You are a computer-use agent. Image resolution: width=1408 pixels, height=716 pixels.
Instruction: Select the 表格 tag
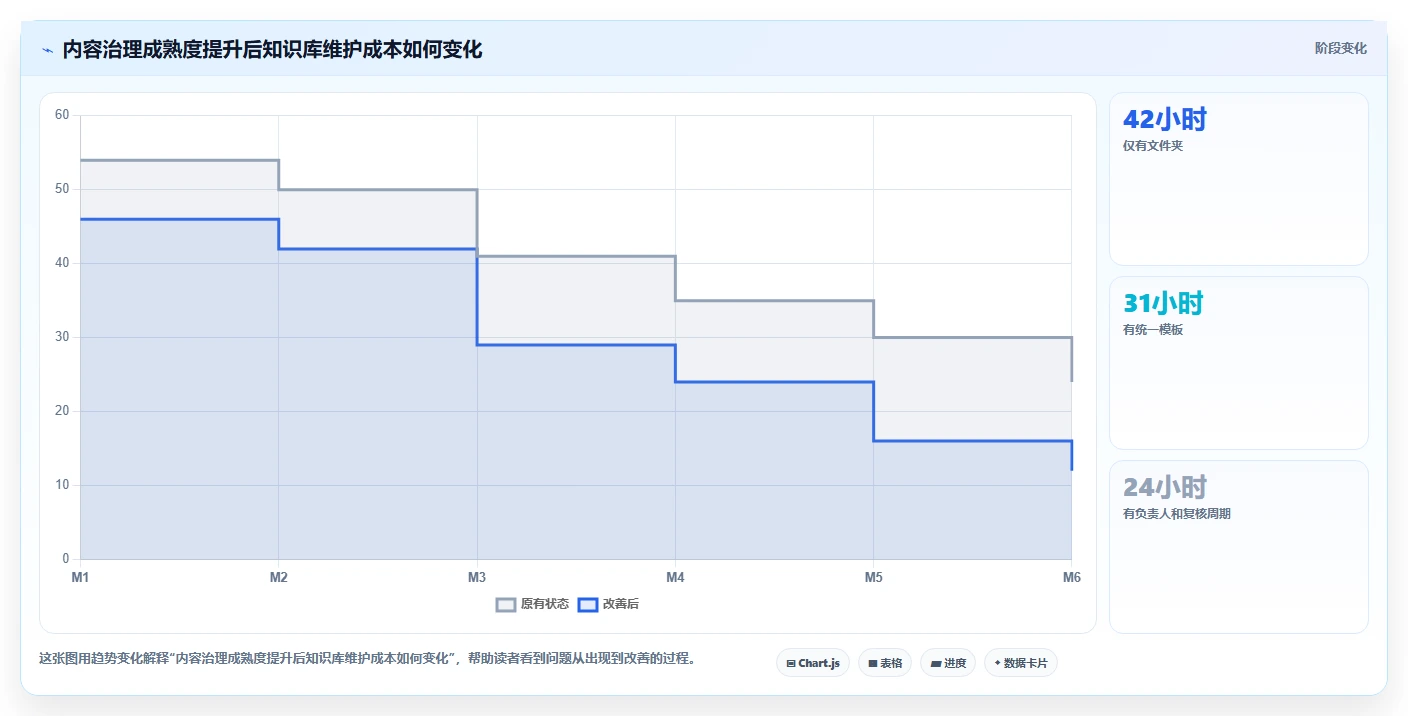click(885, 663)
